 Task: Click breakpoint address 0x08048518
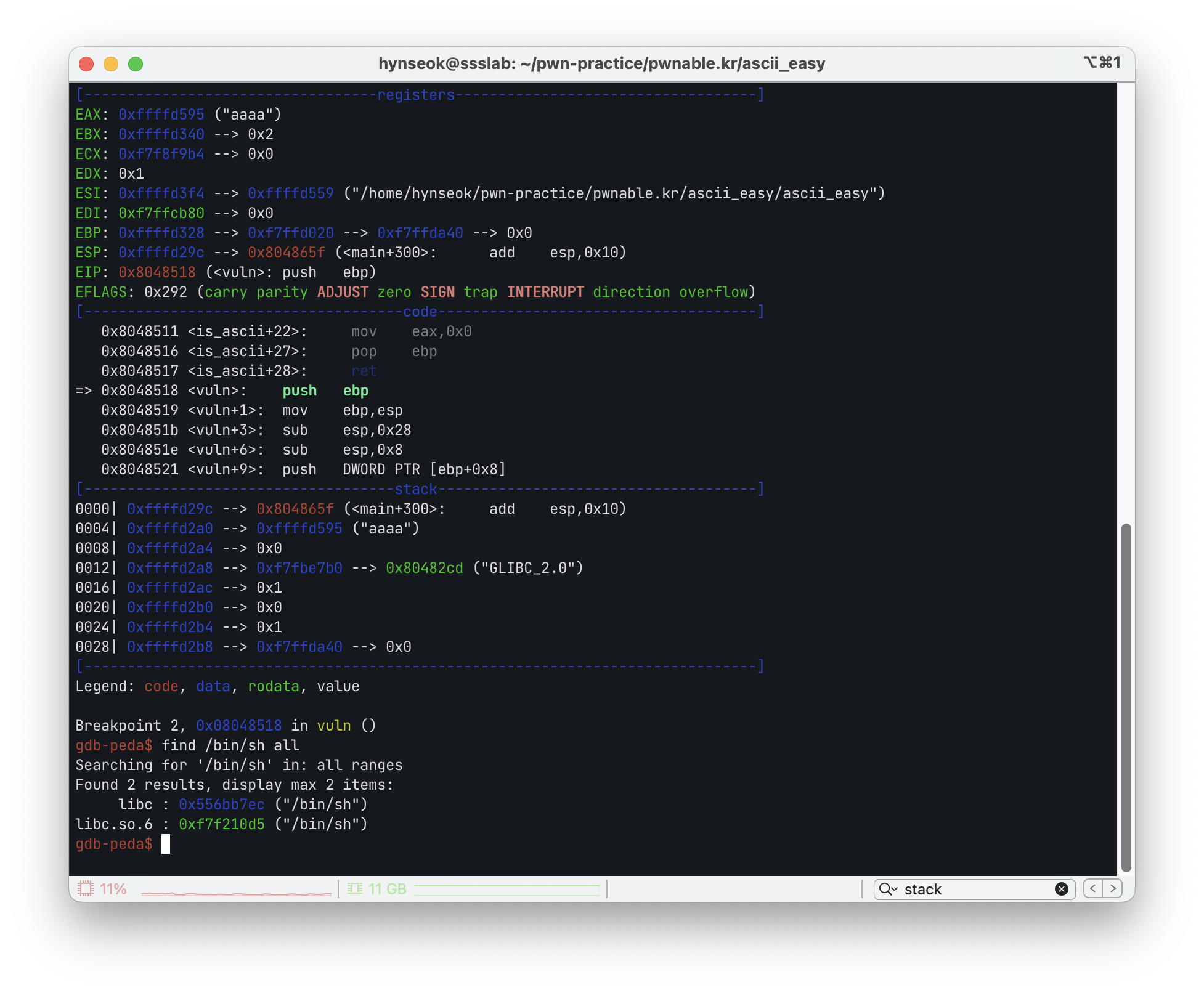pyautogui.click(x=239, y=726)
